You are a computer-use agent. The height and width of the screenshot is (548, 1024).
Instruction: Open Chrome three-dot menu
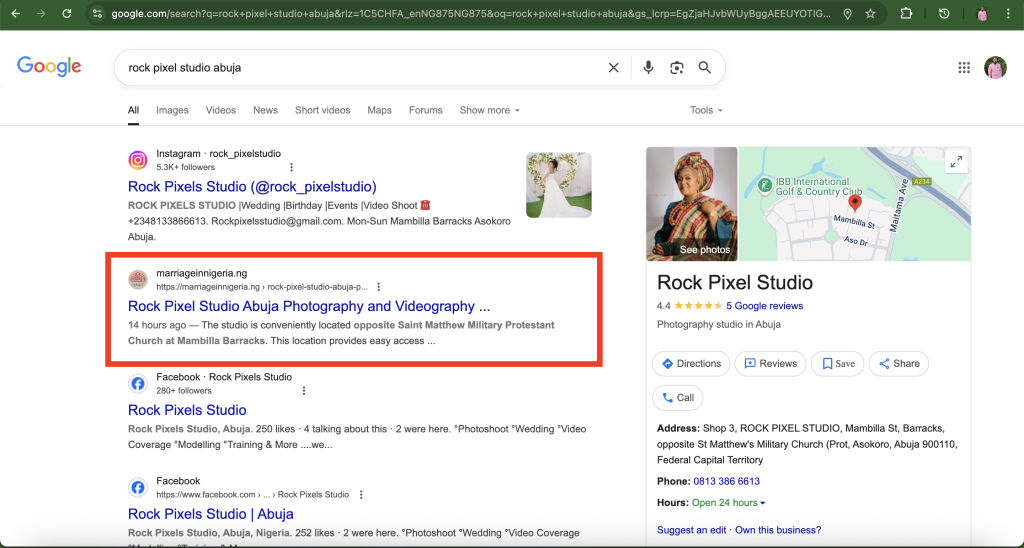[x=1008, y=13]
